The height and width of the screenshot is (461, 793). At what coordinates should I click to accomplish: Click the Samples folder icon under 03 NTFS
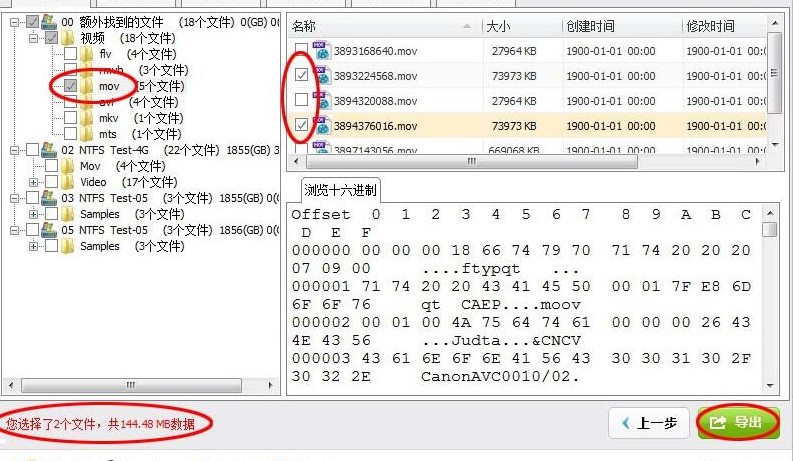coord(67,214)
